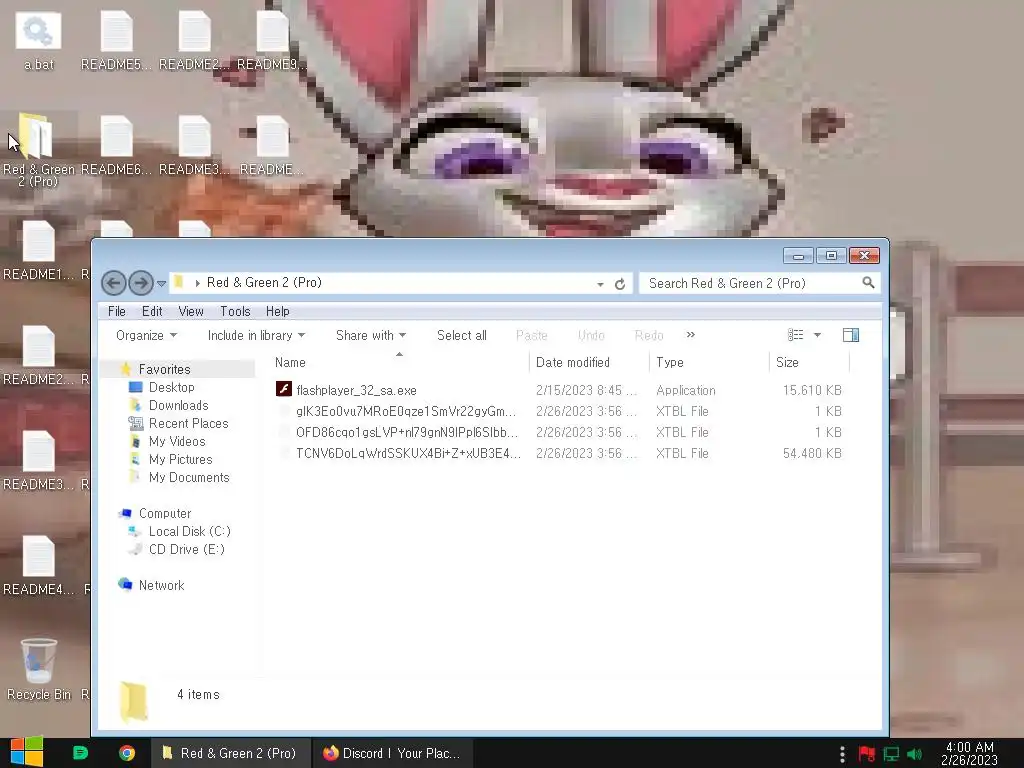Select the OFD86cqo1gsLVP+nl79gnN9IPpl6SIbb file
Screen dimensions: 1024x768
[x=407, y=432]
